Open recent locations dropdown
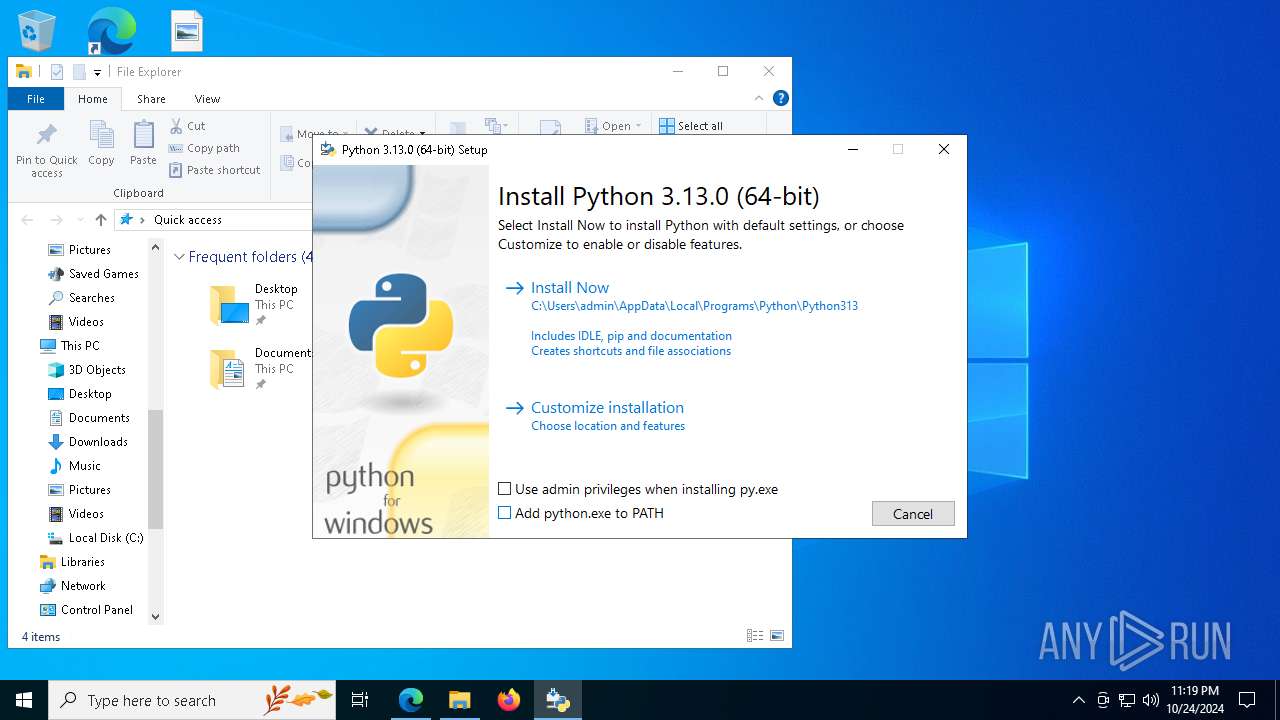The image size is (1280, 720). pyautogui.click(x=79, y=220)
